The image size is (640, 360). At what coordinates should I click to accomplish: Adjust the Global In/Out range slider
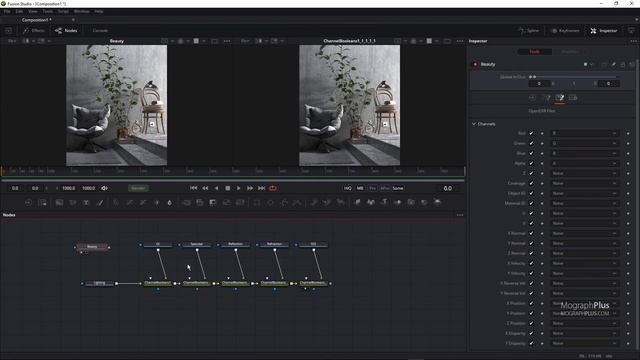[573, 77]
